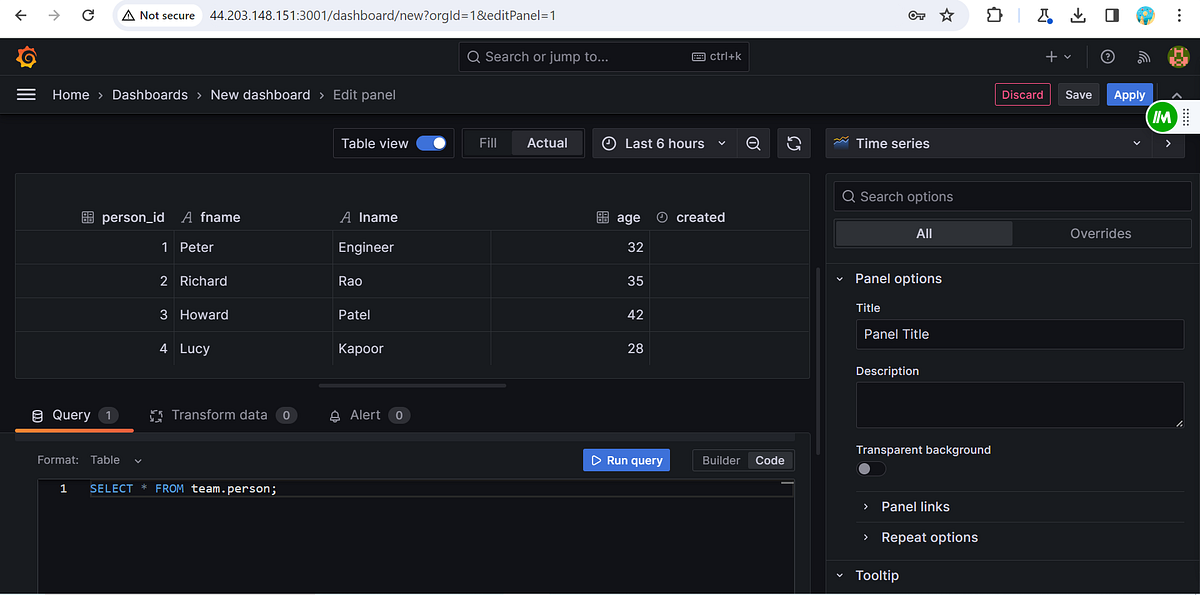1200x595 pixels.
Task: Click the Panel Title input field
Action: [x=1019, y=333]
